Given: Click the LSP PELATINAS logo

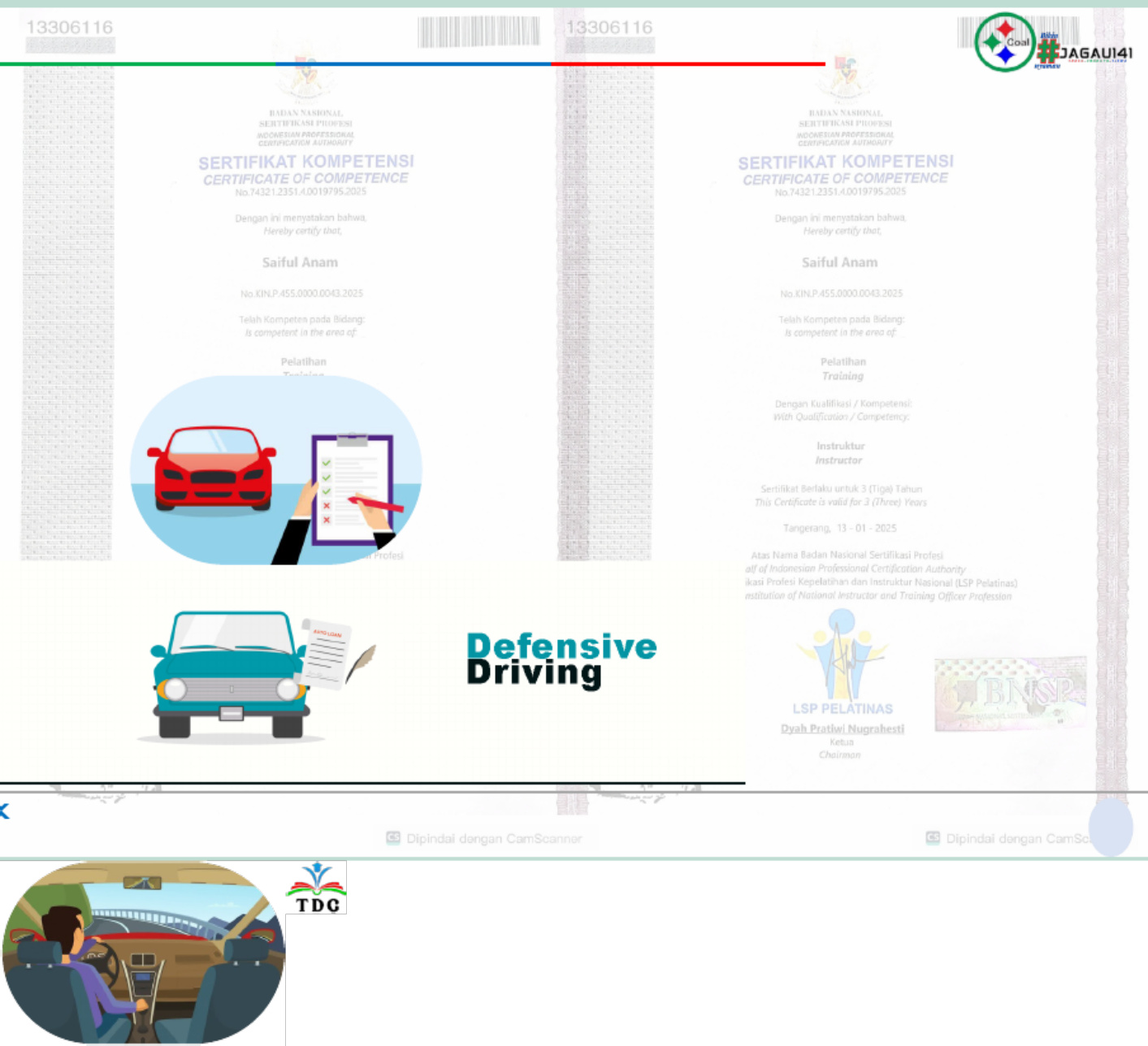Looking at the screenshot, I should pos(843,663).
